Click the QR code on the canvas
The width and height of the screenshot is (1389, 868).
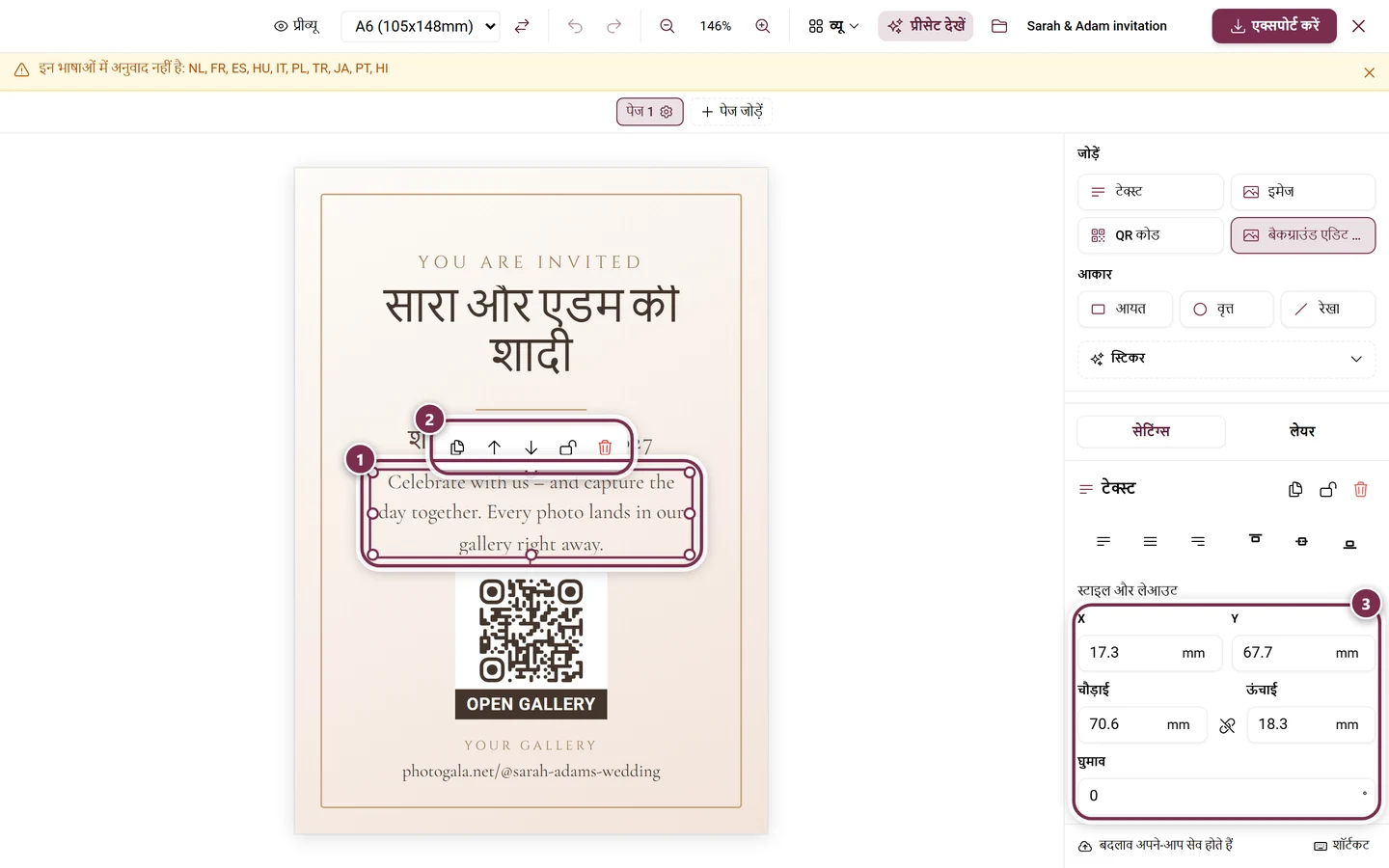point(531,630)
